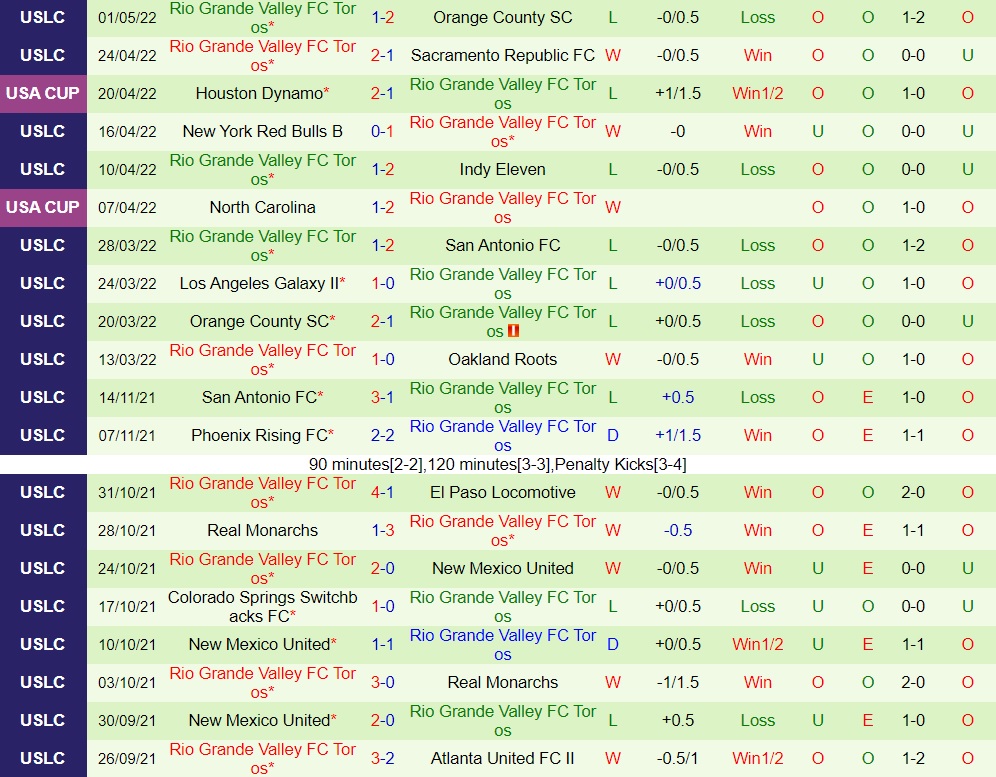This screenshot has width=996, height=777.
Task: Click the E marker in the 30/09/21 row
Action: click(868, 720)
